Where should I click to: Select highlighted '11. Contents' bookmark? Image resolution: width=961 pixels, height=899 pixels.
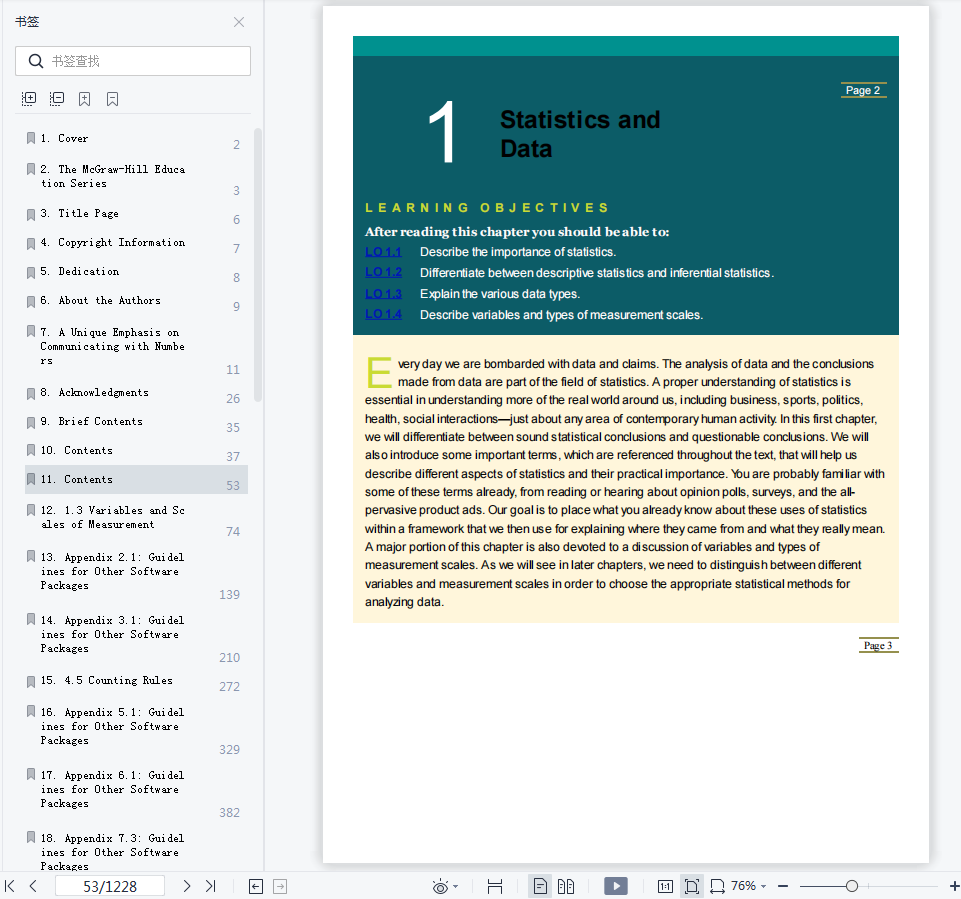point(136,479)
